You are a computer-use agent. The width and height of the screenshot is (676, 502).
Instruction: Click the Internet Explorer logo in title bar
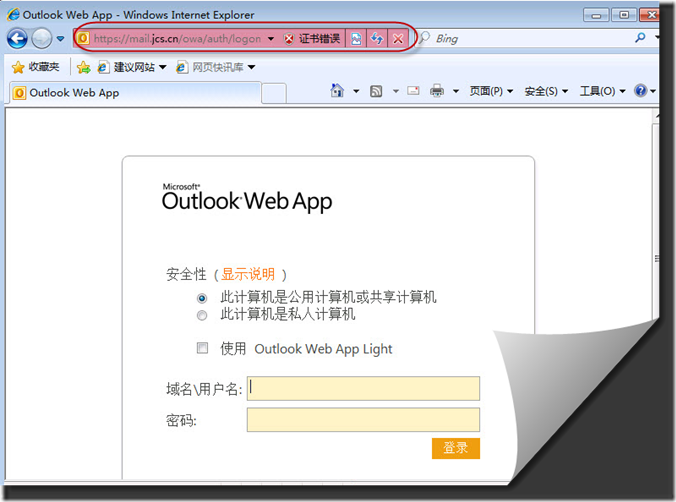pos(13,14)
